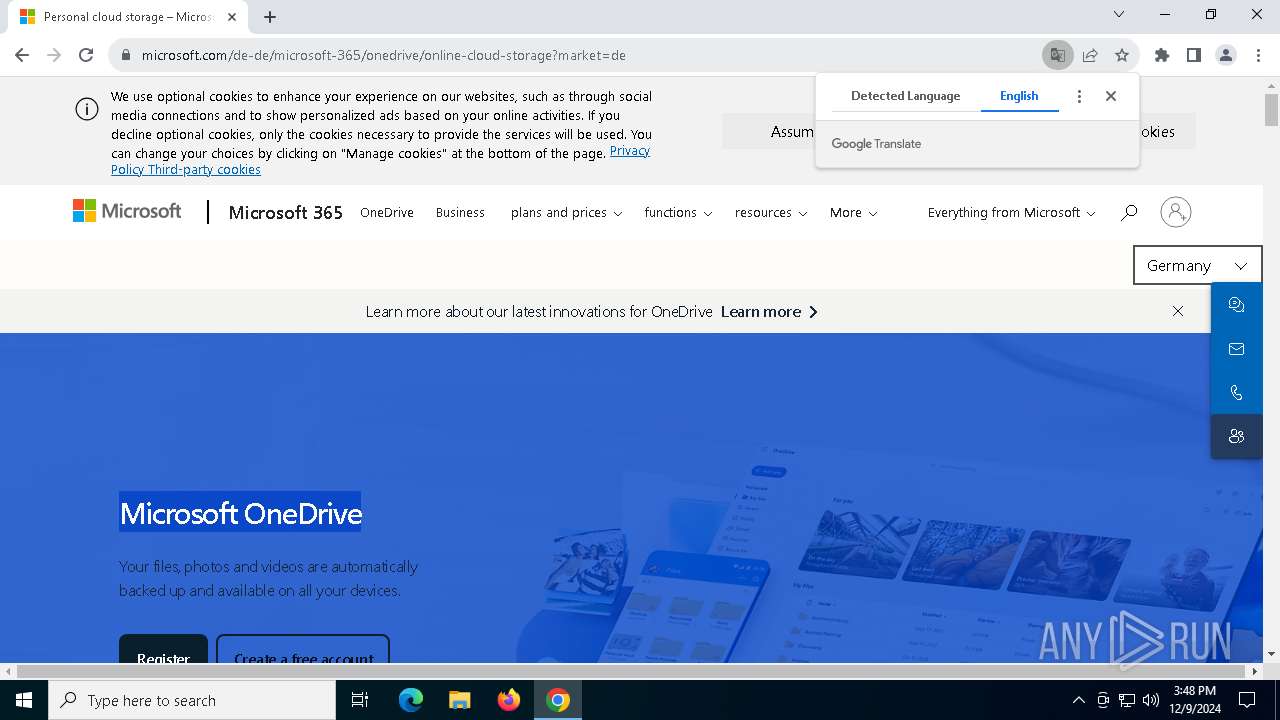
Task: Open the Chrome extensions puzzle icon
Action: [x=1162, y=55]
